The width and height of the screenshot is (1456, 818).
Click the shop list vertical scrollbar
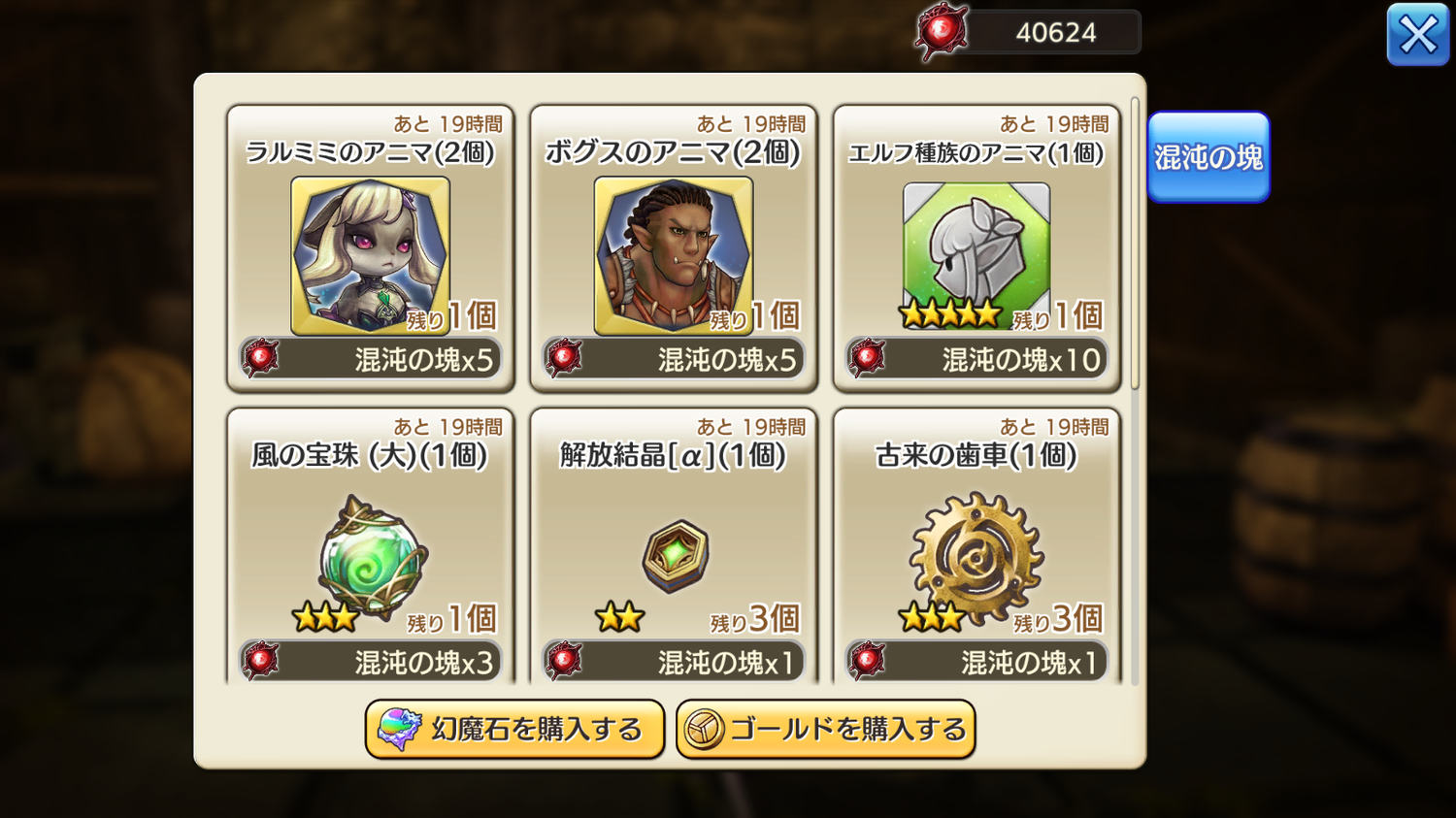tap(1135, 243)
